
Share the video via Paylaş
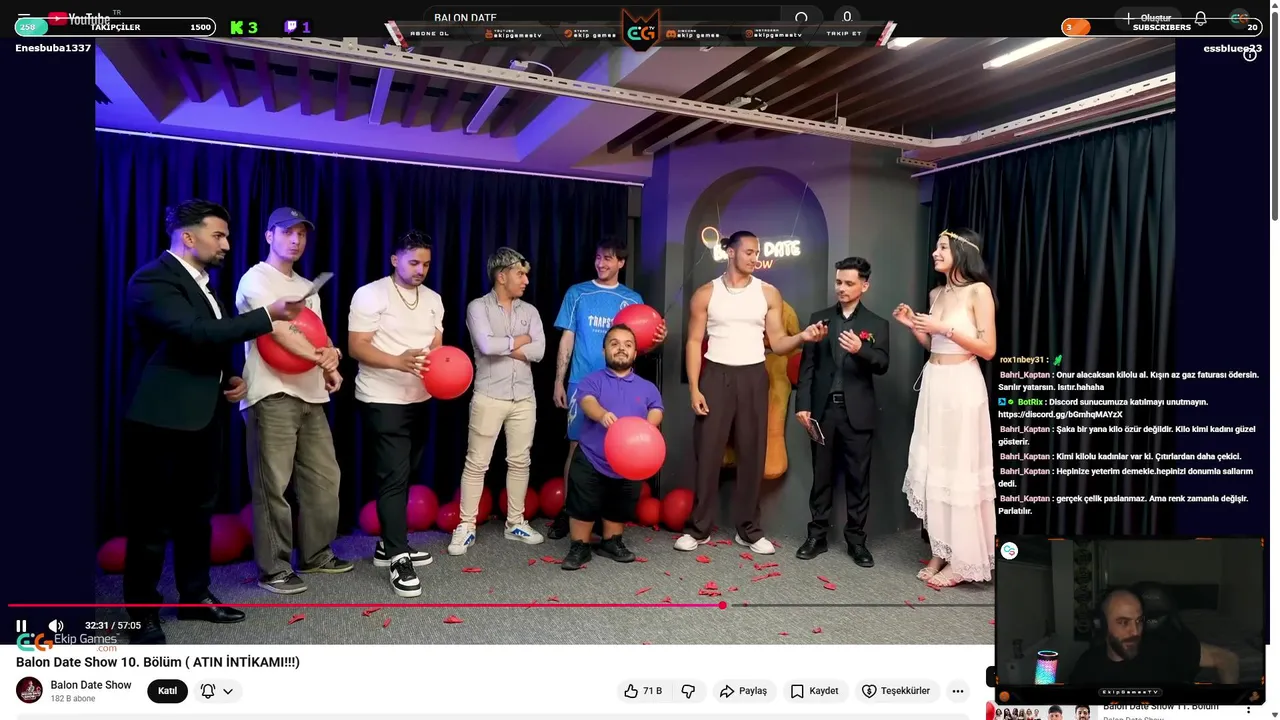(x=744, y=691)
